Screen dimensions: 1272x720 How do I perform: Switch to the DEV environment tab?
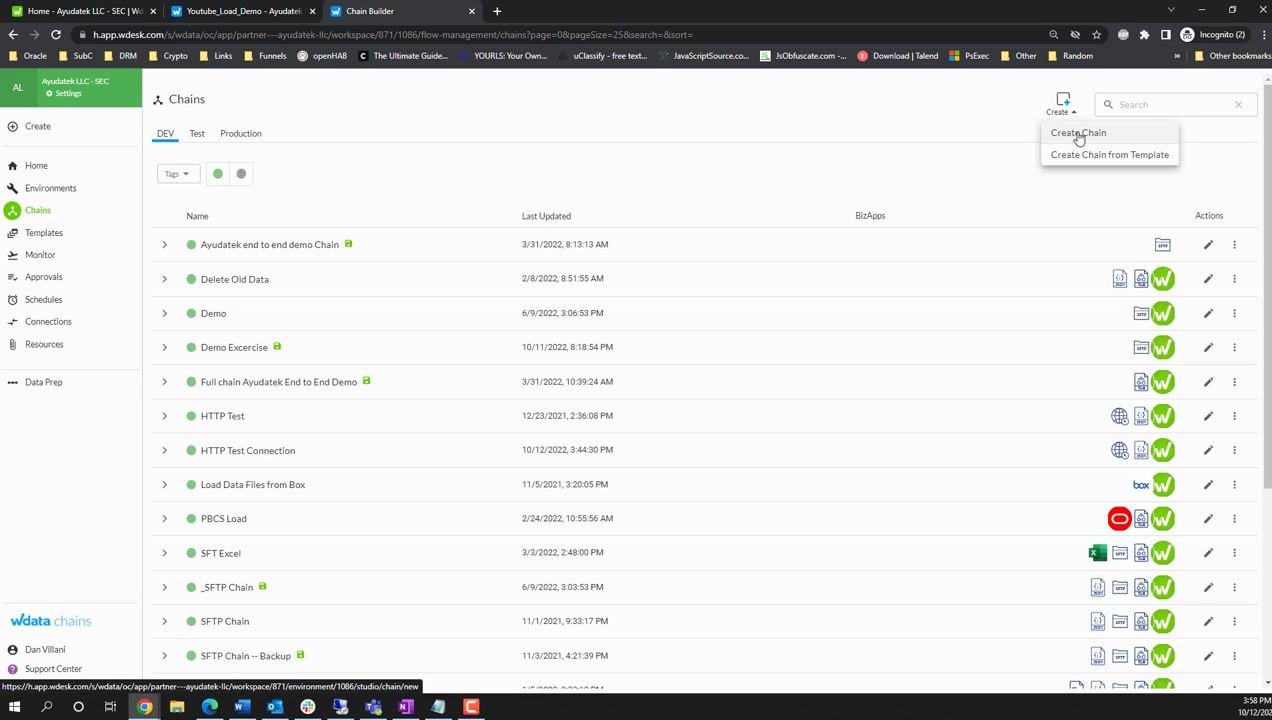pyautogui.click(x=165, y=133)
